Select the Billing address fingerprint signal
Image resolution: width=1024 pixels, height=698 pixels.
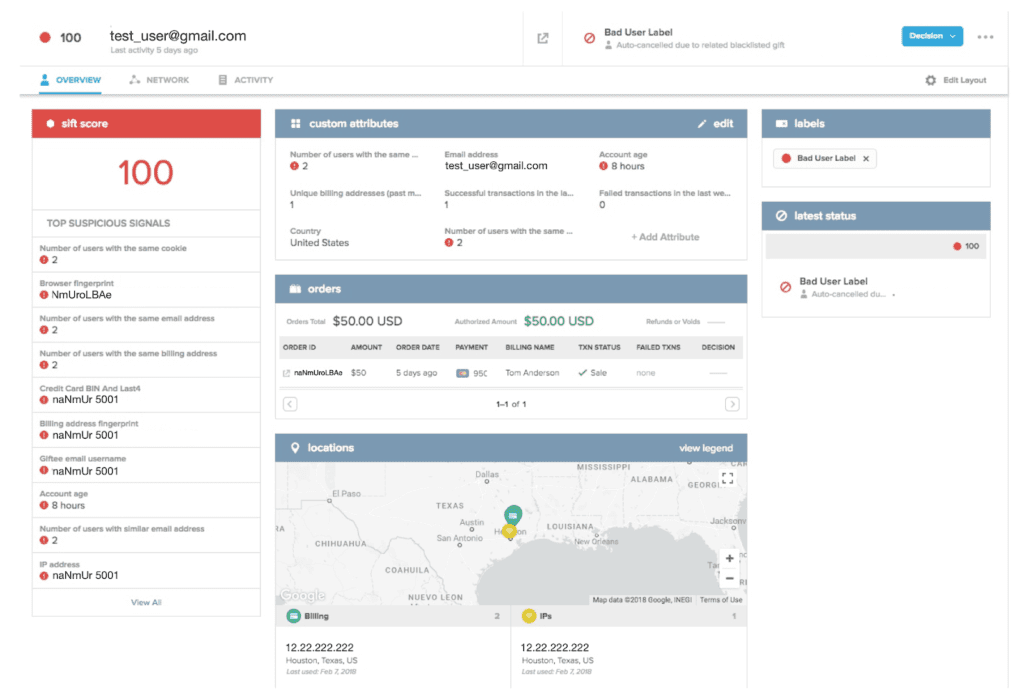146,430
